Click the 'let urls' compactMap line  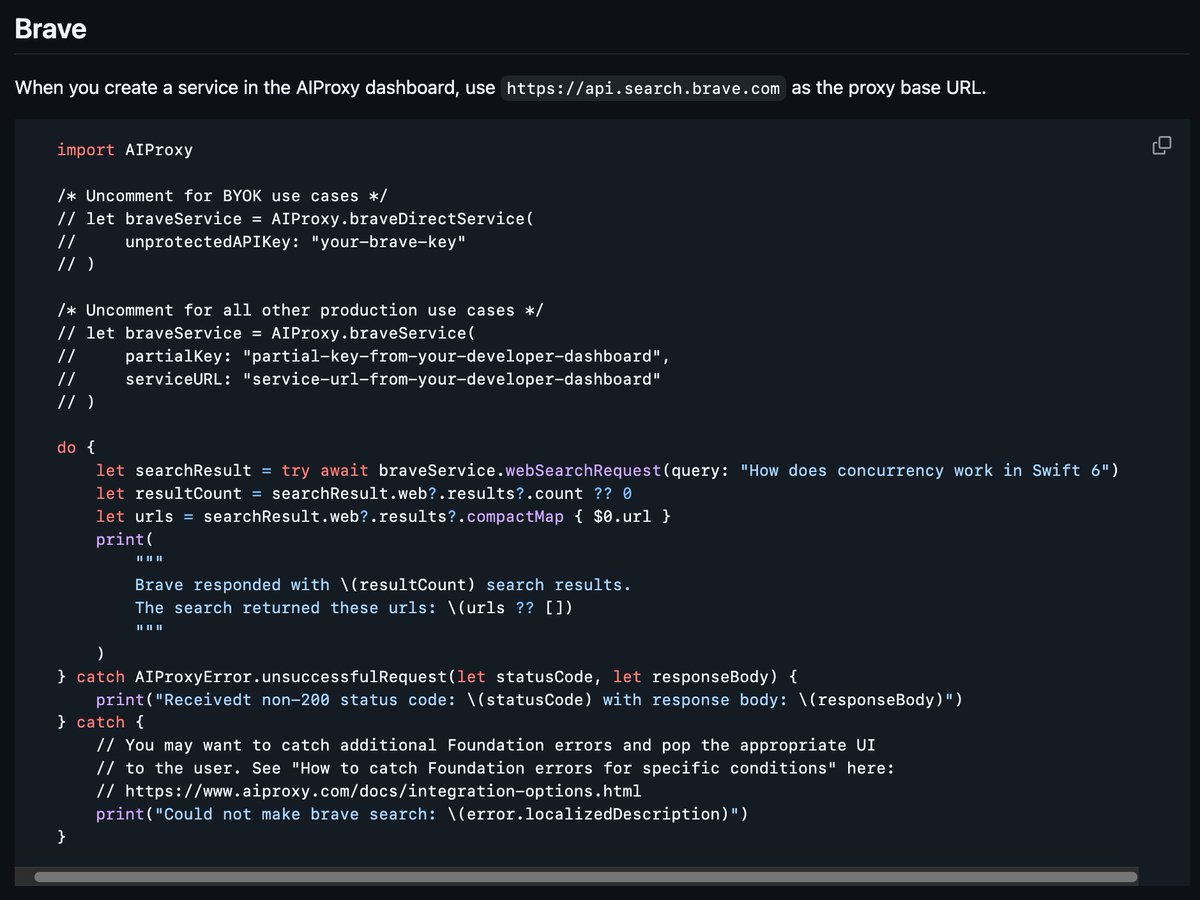(x=383, y=516)
